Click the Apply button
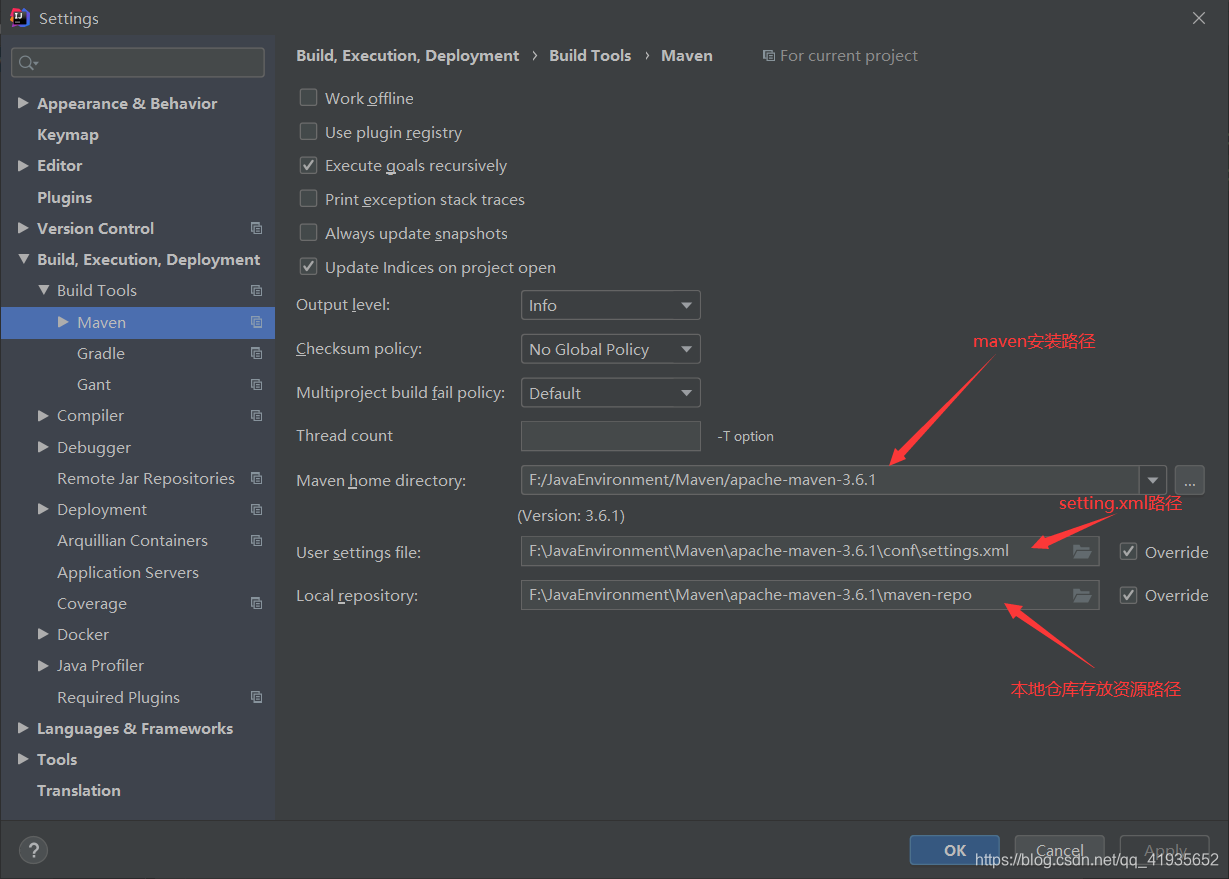This screenshot has height=879, width=1229. 1165,850
